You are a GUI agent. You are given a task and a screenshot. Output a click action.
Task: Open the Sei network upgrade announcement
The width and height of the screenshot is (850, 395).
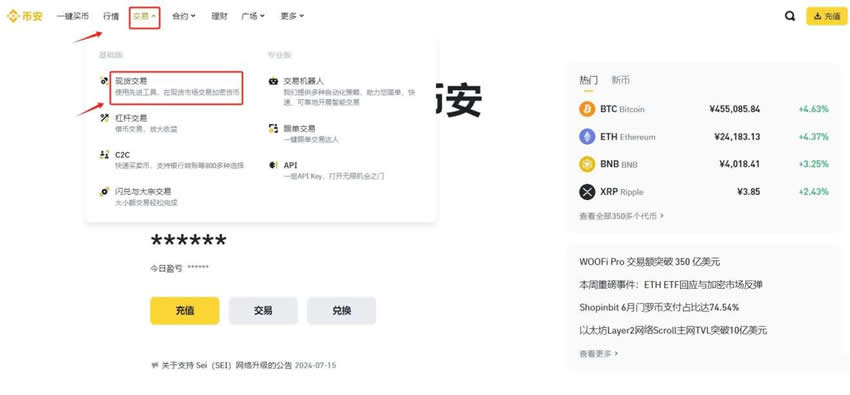[243, 365]
